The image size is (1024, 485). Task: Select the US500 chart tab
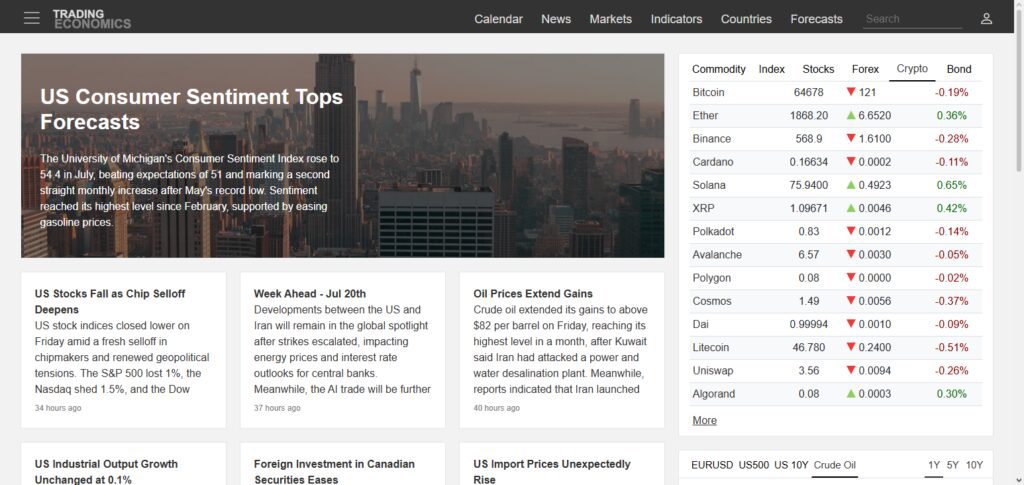pos(754,465)
